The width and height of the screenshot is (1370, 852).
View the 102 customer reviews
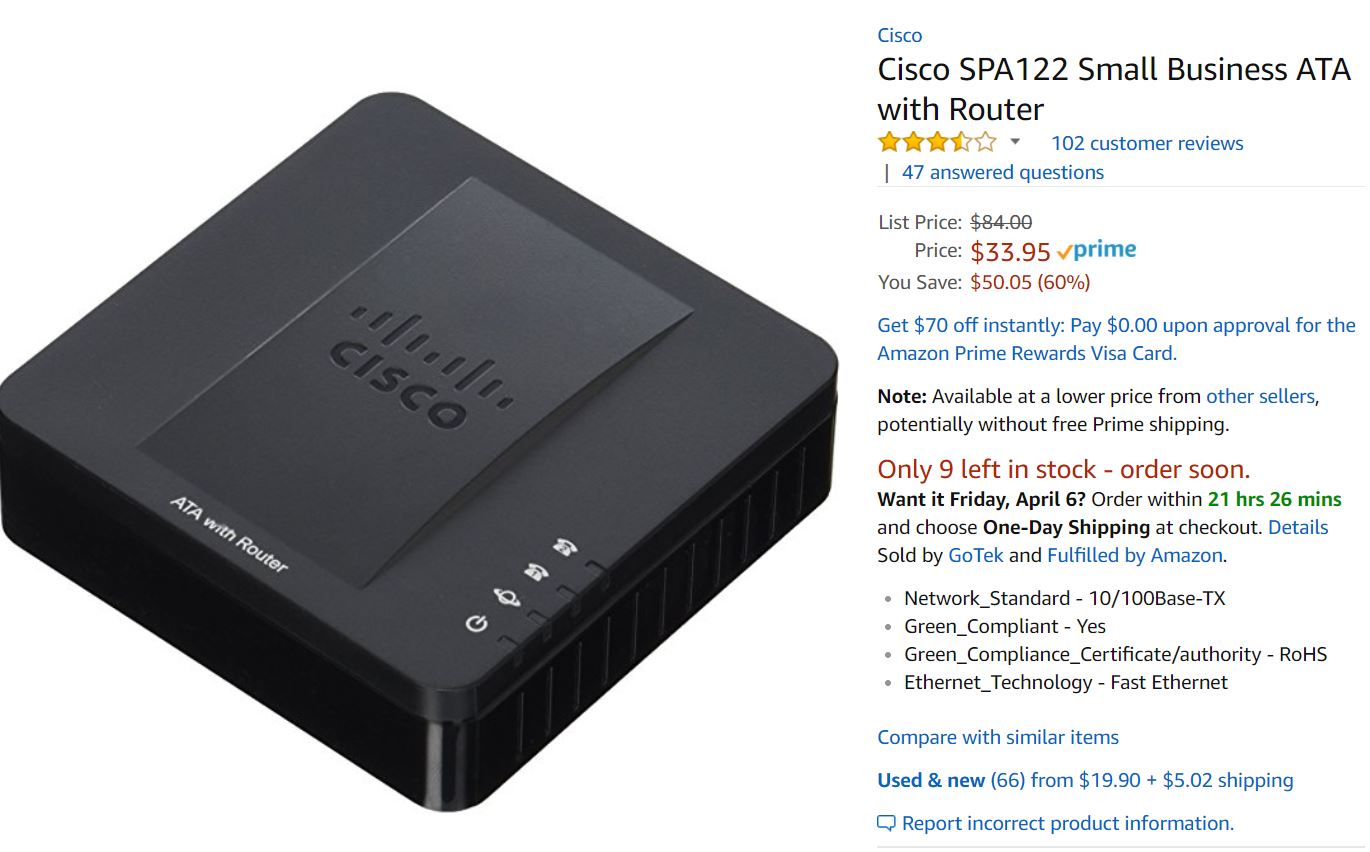1147,143
